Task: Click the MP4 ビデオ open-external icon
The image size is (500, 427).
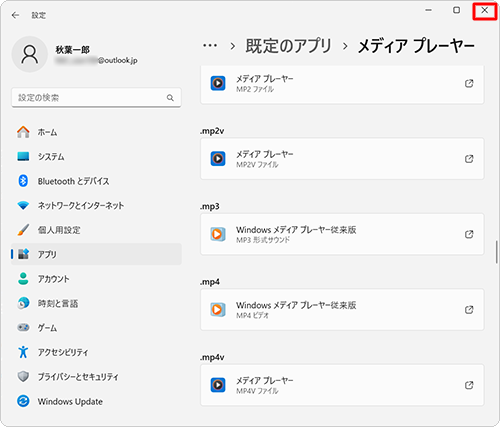Action: (469, 310)
